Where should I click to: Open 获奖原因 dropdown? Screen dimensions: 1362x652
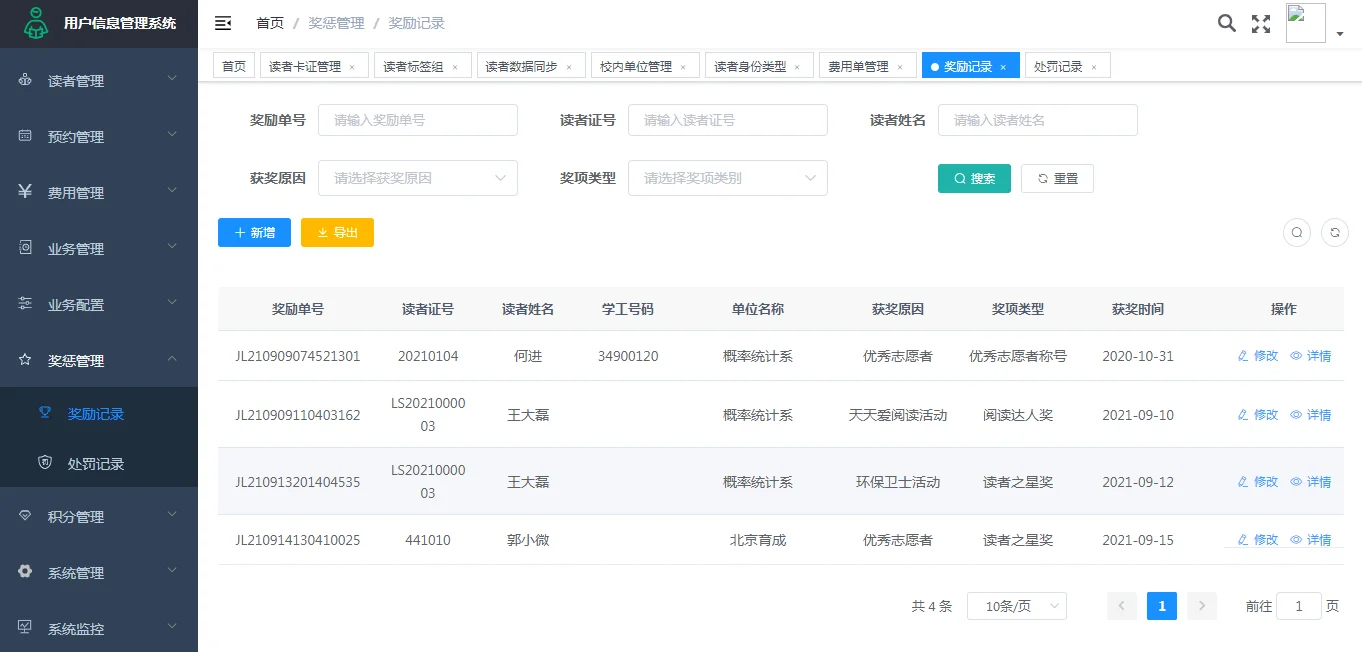click(418, 178)
